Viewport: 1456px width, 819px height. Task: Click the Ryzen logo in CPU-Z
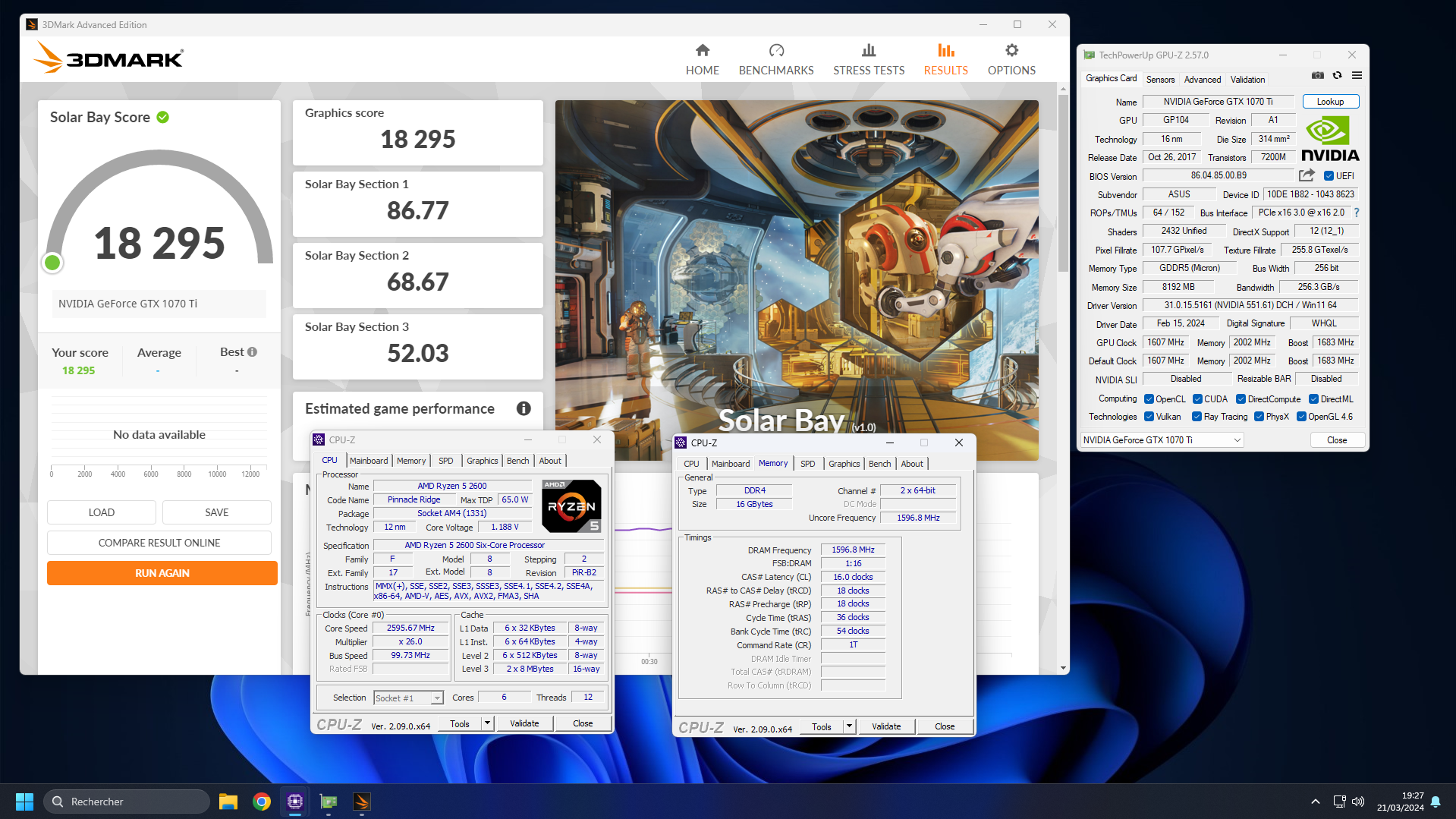coord(572,506)
